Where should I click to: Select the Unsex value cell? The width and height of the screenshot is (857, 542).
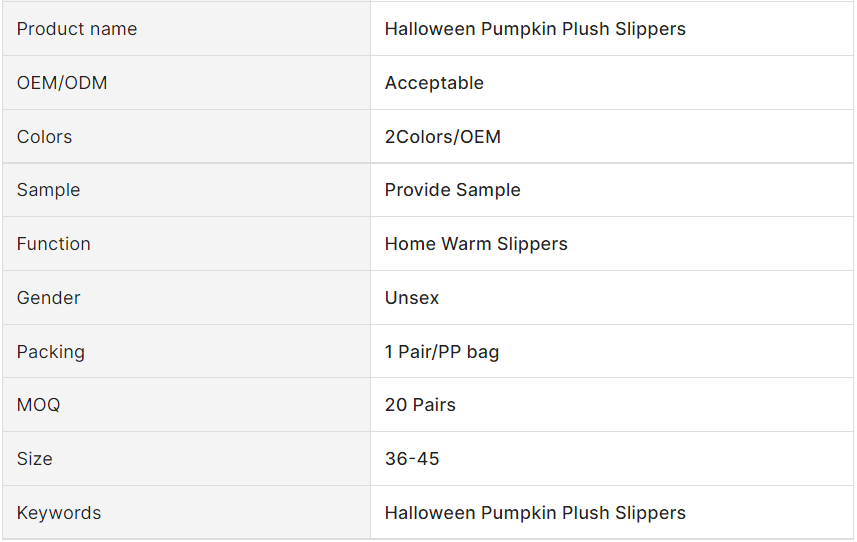pyautogui.click(x=412, y=298)
